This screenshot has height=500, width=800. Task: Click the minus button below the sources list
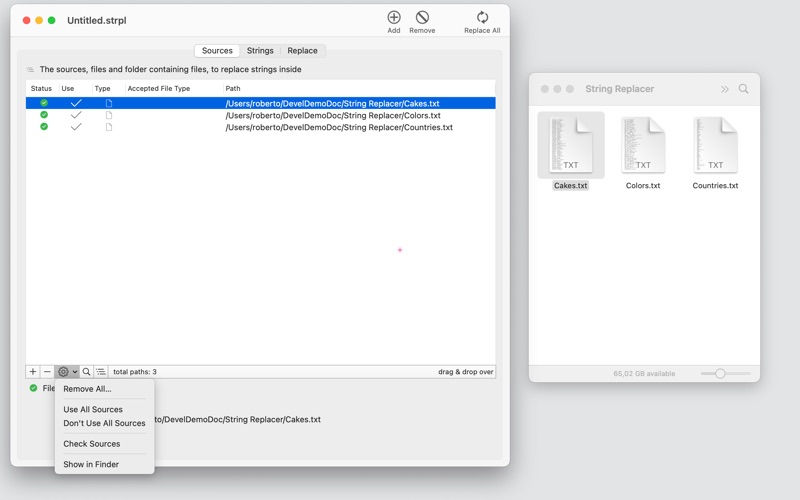pos(47,371)
